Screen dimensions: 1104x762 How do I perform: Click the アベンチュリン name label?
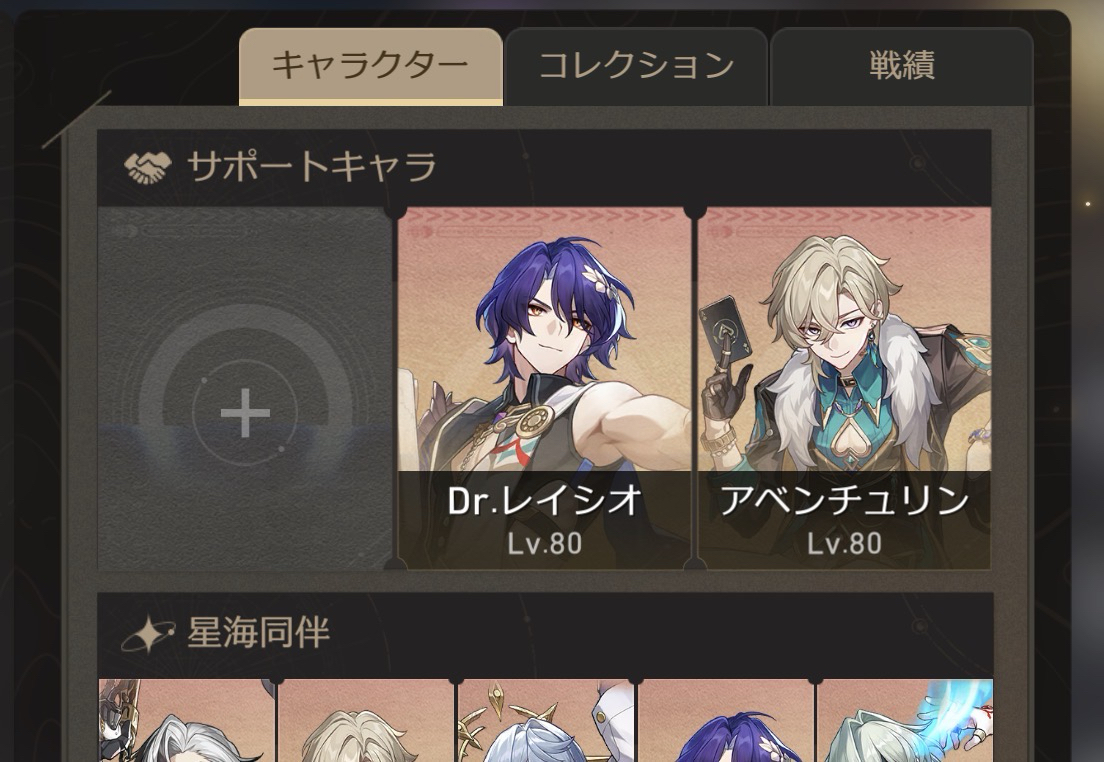[843, 501]
